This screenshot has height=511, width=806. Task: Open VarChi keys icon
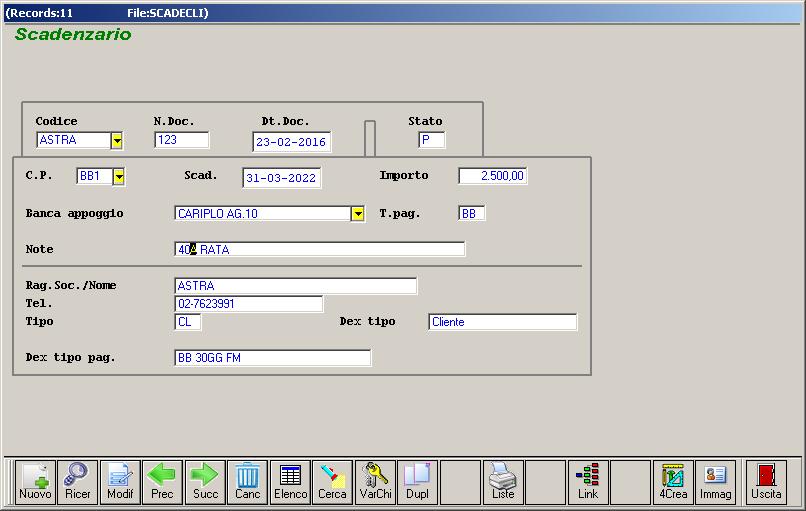(375, 482)
